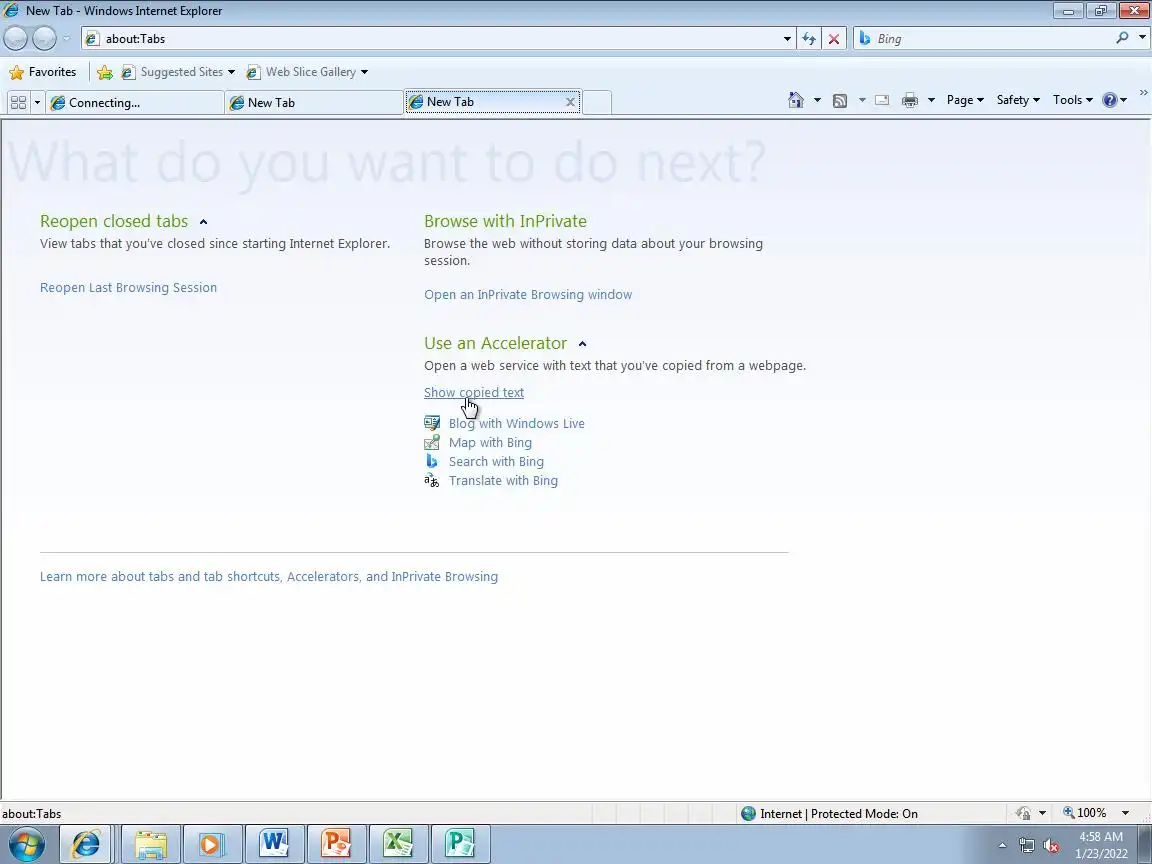Open the Tools menu

1073,100
